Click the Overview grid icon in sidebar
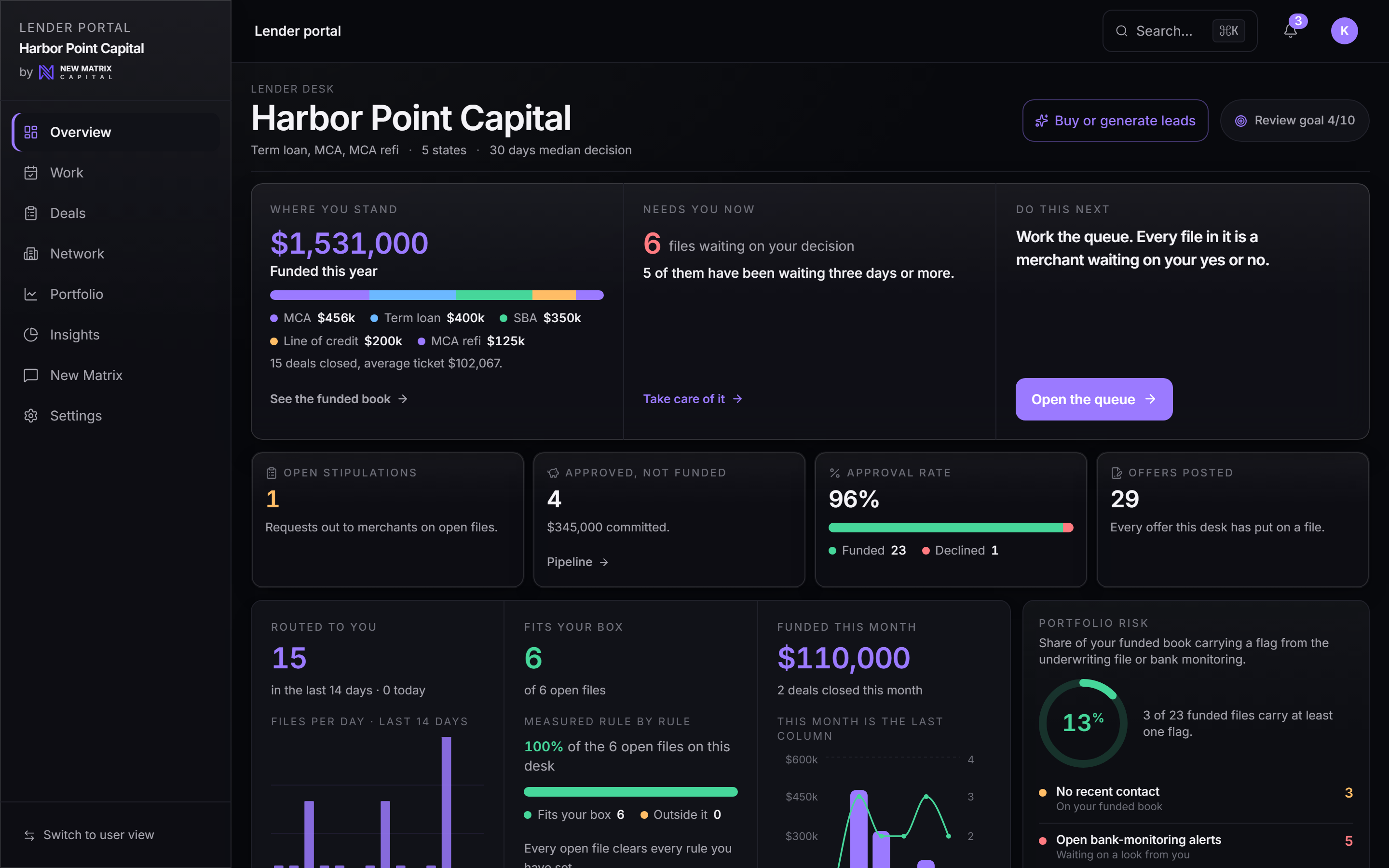The image size is (1389, 868). [31, 132]
